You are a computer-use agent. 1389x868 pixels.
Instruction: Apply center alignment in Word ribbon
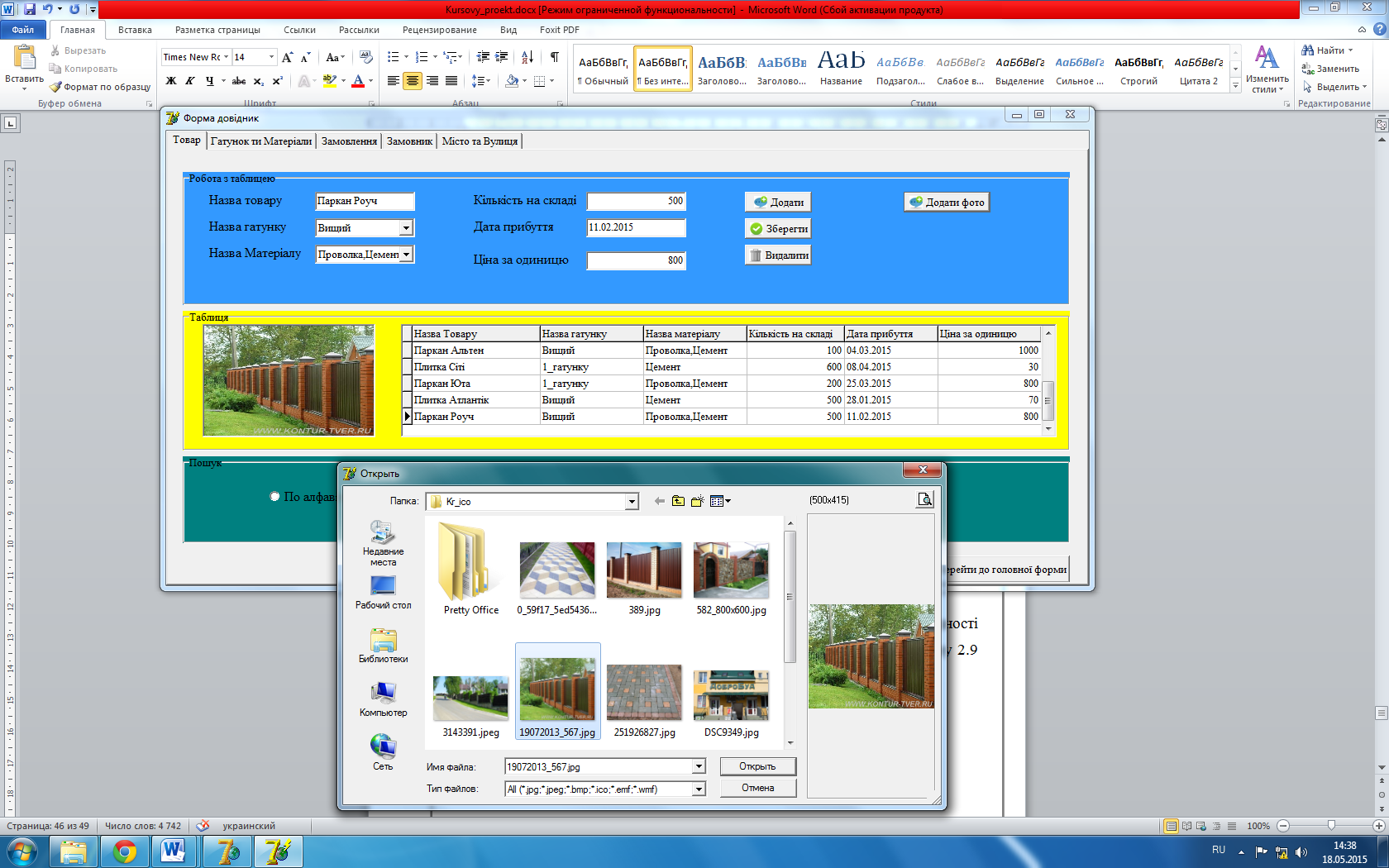[x=413, y=81]
